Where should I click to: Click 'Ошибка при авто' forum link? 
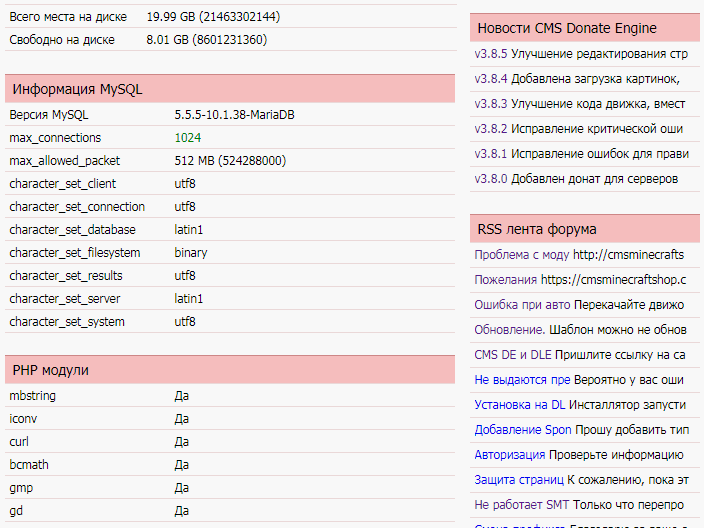(x=522, y=304)
